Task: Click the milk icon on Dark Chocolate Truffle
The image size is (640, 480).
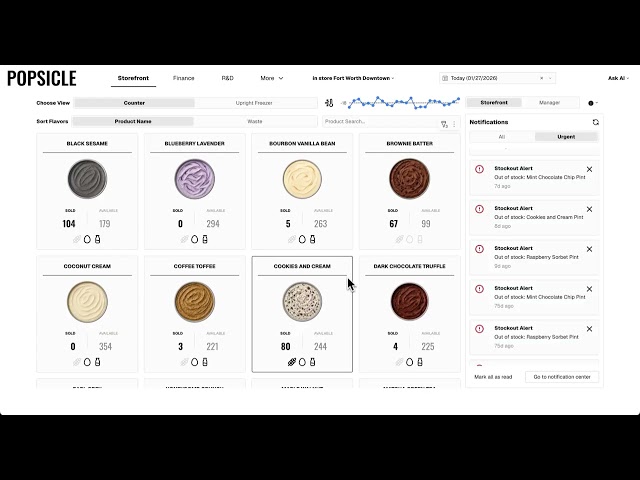Action: 420,362
